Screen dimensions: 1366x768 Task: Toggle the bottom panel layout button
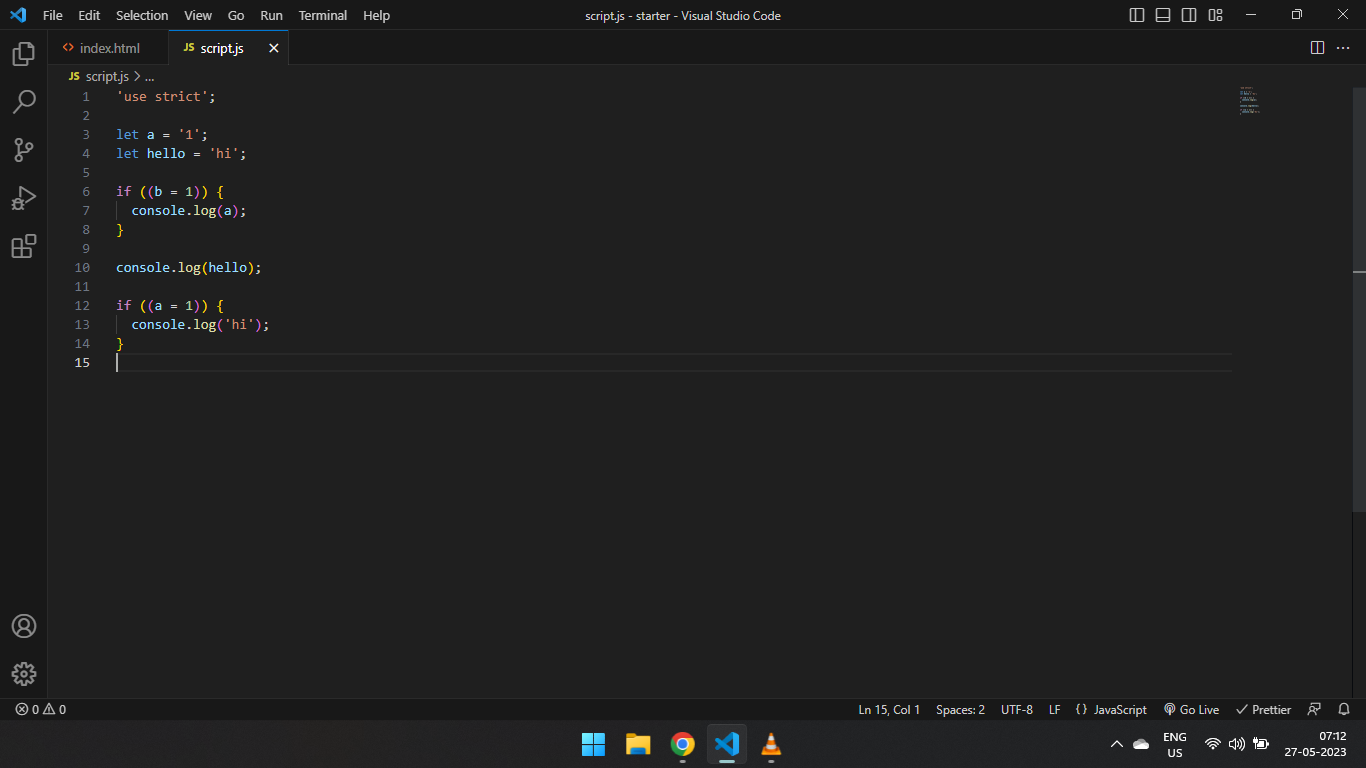tap(1163, 15)
